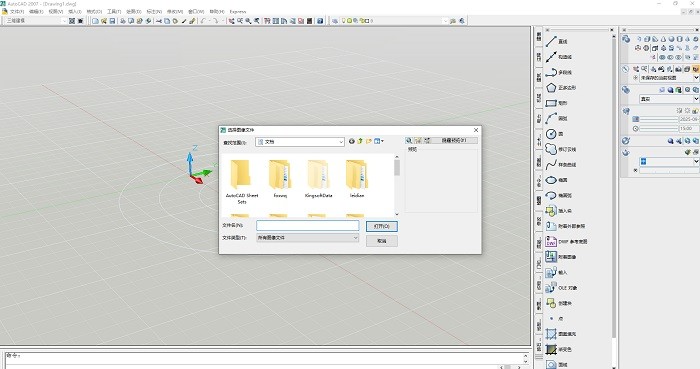Screen dimensions: 700x369
Task: Select the leidian folder
Action: (x=357, y=179)
